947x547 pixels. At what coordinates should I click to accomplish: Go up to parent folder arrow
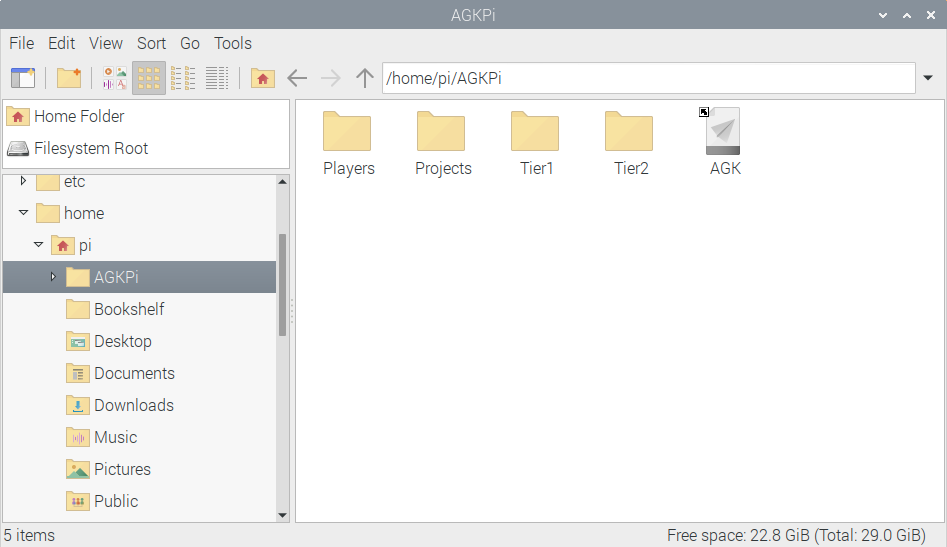click(x=365, y=78)
